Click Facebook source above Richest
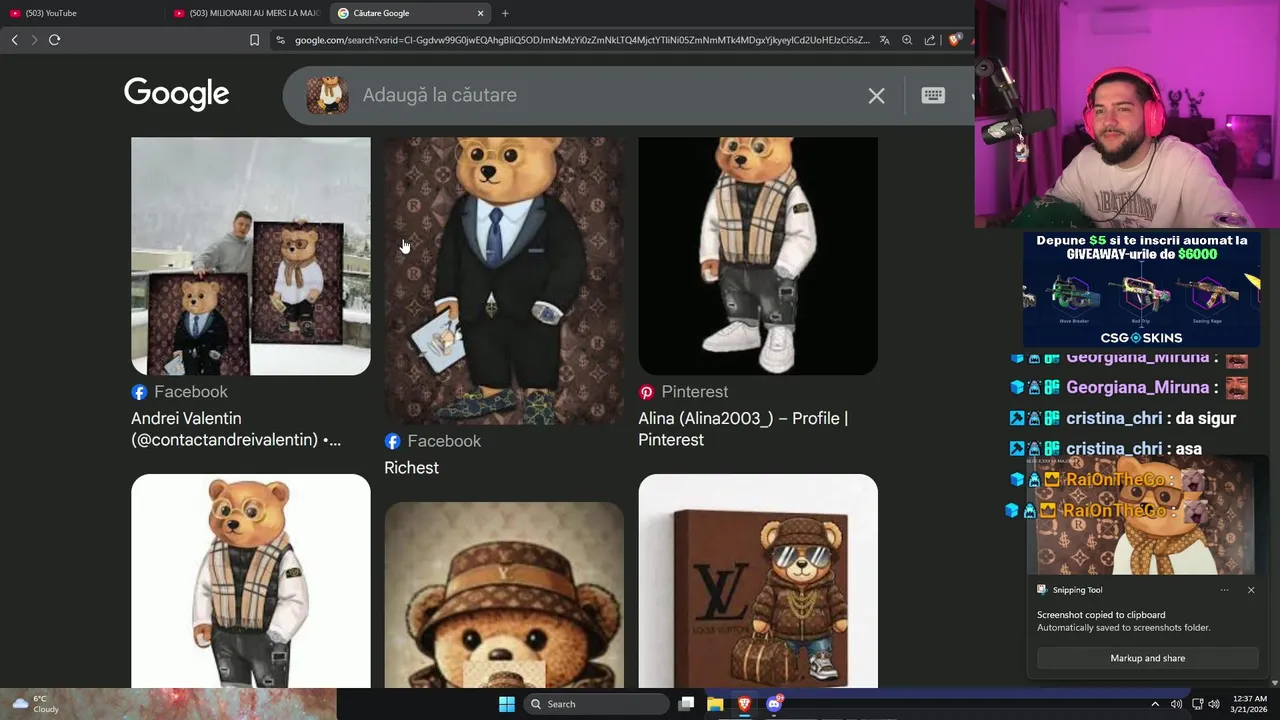1280x720 pixels. coord(433,441)
